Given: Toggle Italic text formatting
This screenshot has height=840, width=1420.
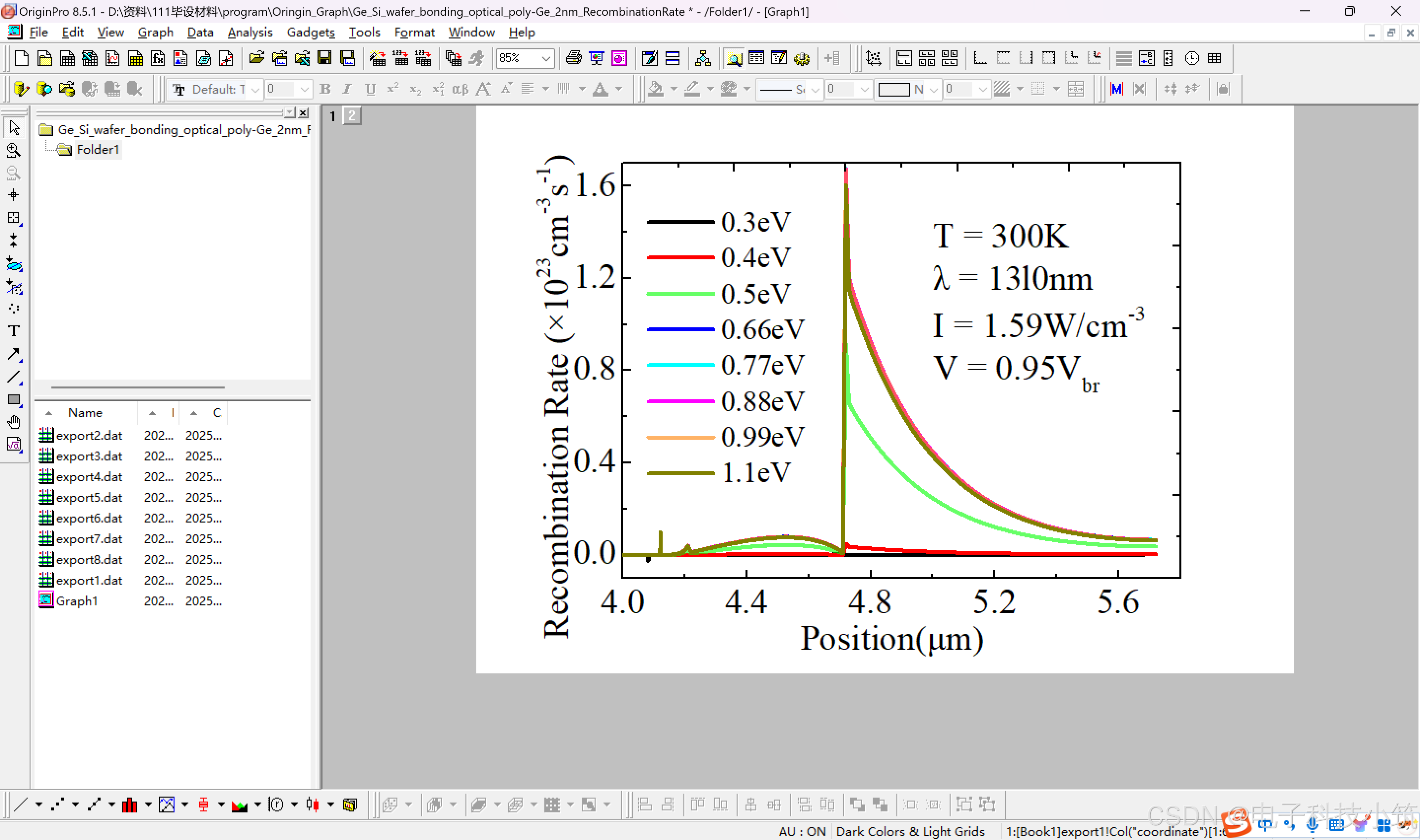Looking at the screenshot, I should pyautogui.click(x=347, y=89).
